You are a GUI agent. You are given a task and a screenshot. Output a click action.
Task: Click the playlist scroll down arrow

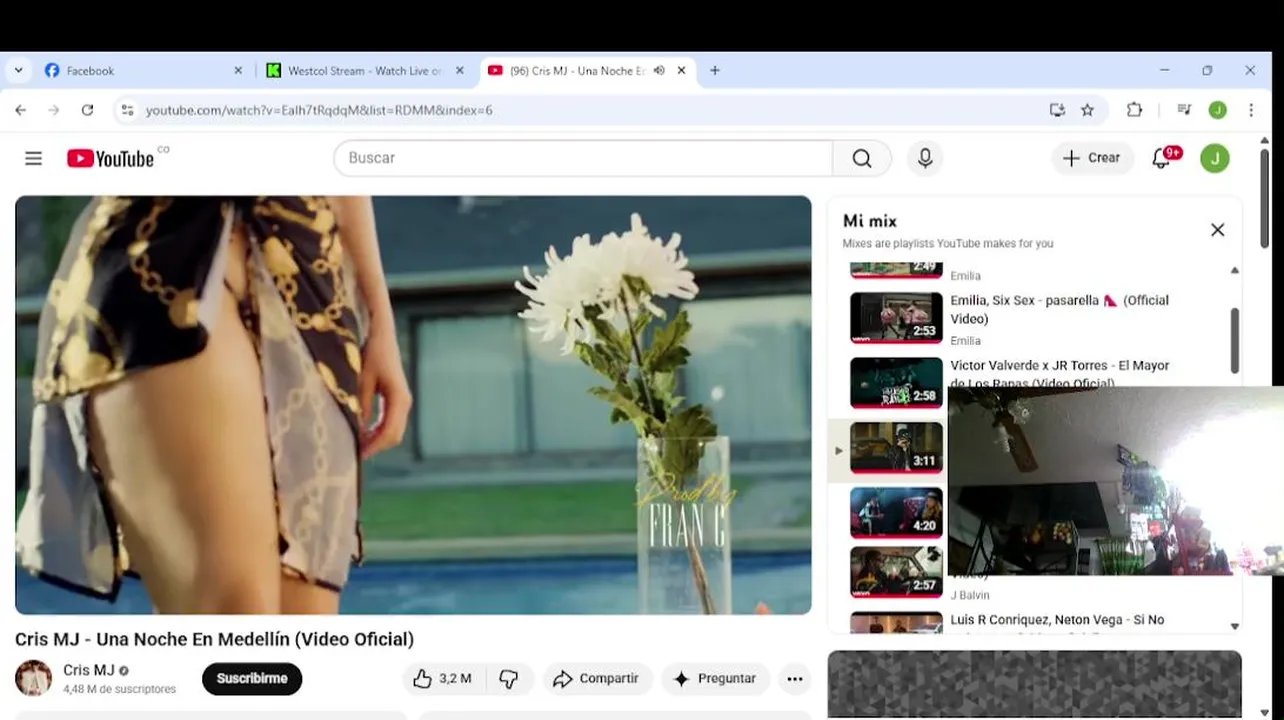(1234, 626)
